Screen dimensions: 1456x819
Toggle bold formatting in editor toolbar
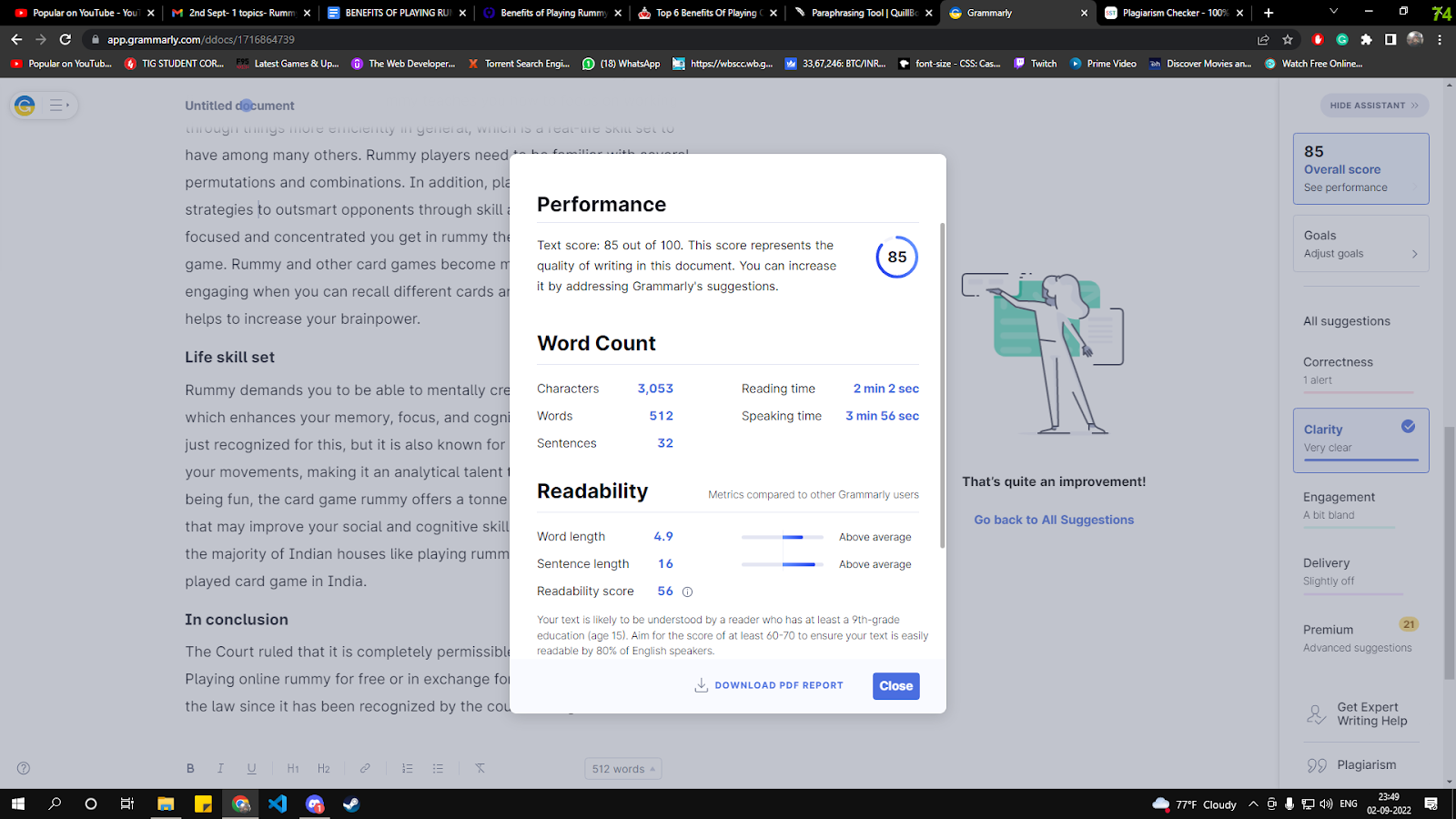tap(190, 768)
